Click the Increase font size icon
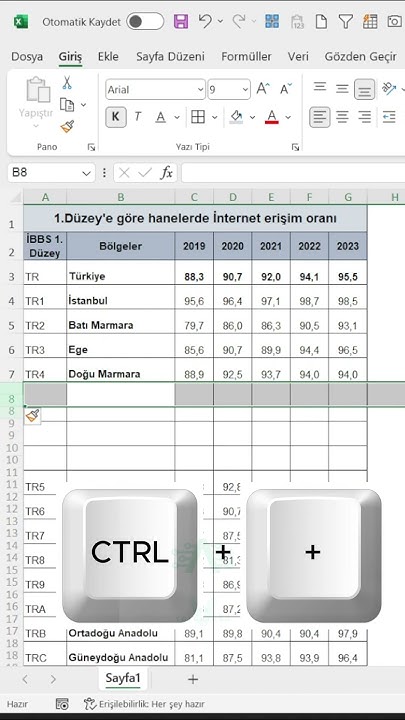Image resolution: width=405 pixels, height=720 pixels. point(263,89)
